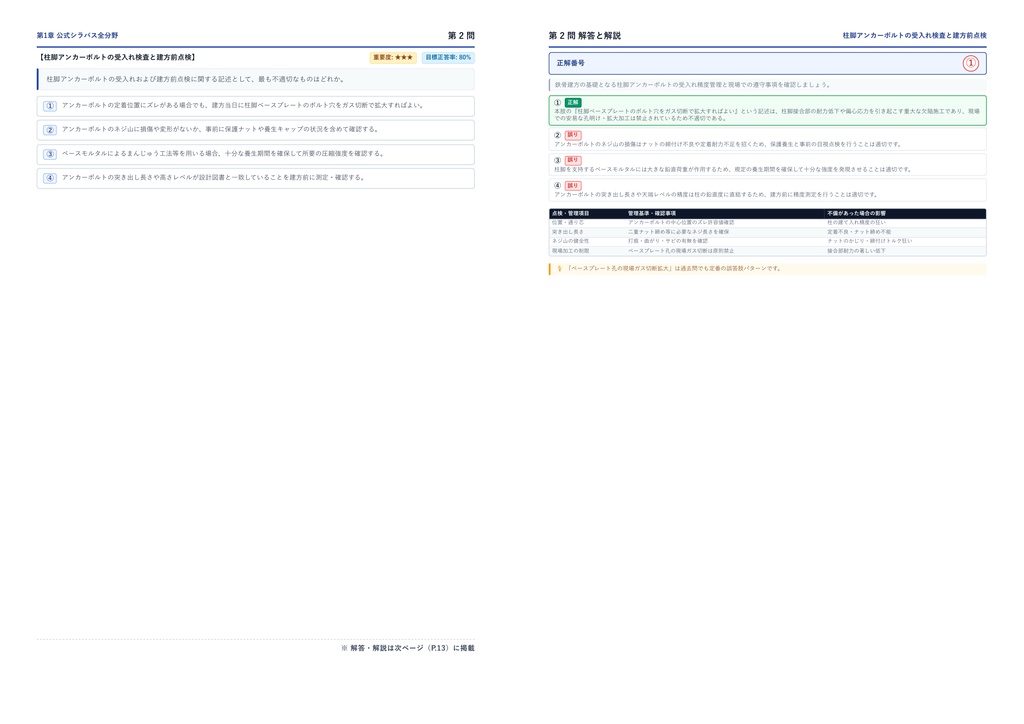Click the 接合部耐力の著しい低下 cell
1024x724 pixels.
(856, 251)
